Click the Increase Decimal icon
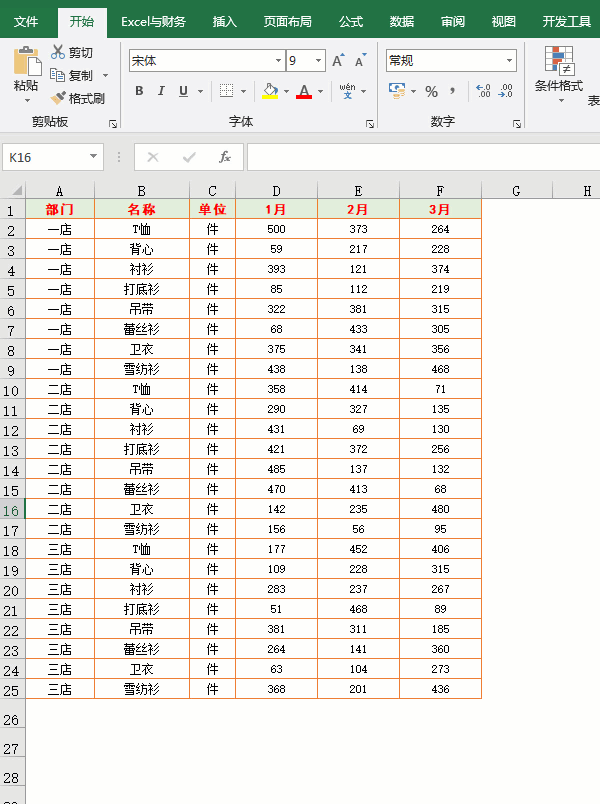The width and height of the screenshot is (600, 804). pos(483,91)
